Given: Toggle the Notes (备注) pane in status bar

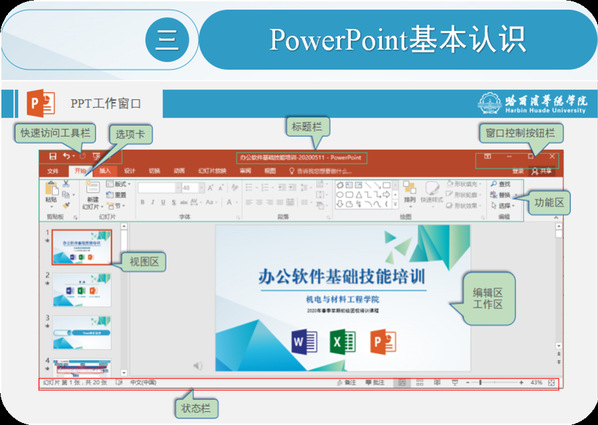Looking at the screenshot, I should click(347, 382).
